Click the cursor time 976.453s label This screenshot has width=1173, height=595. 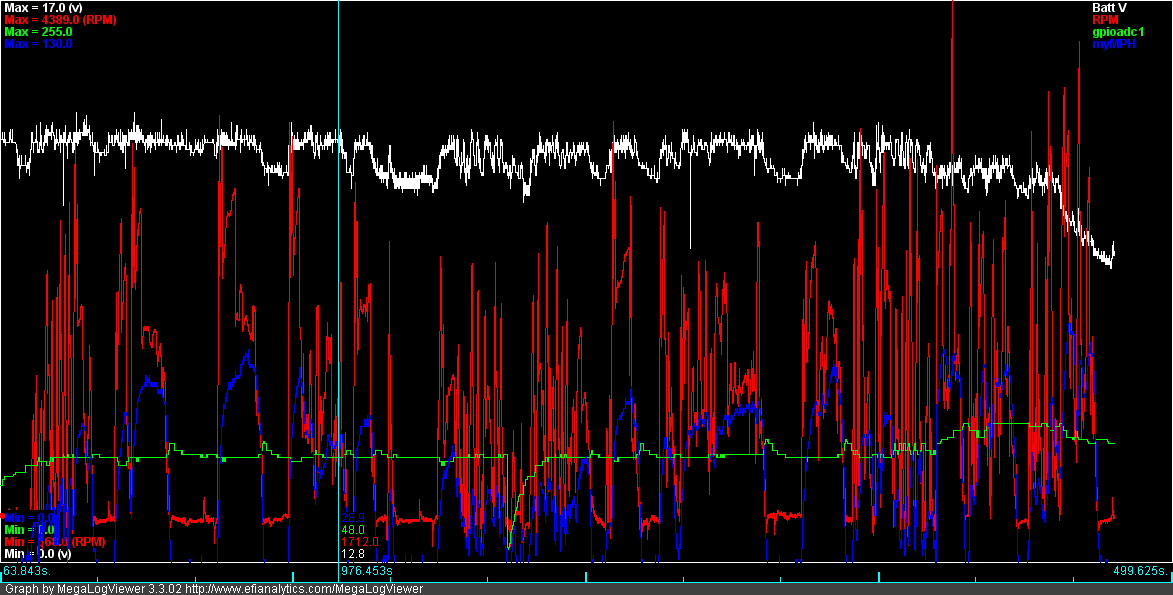tap(367, 570)
